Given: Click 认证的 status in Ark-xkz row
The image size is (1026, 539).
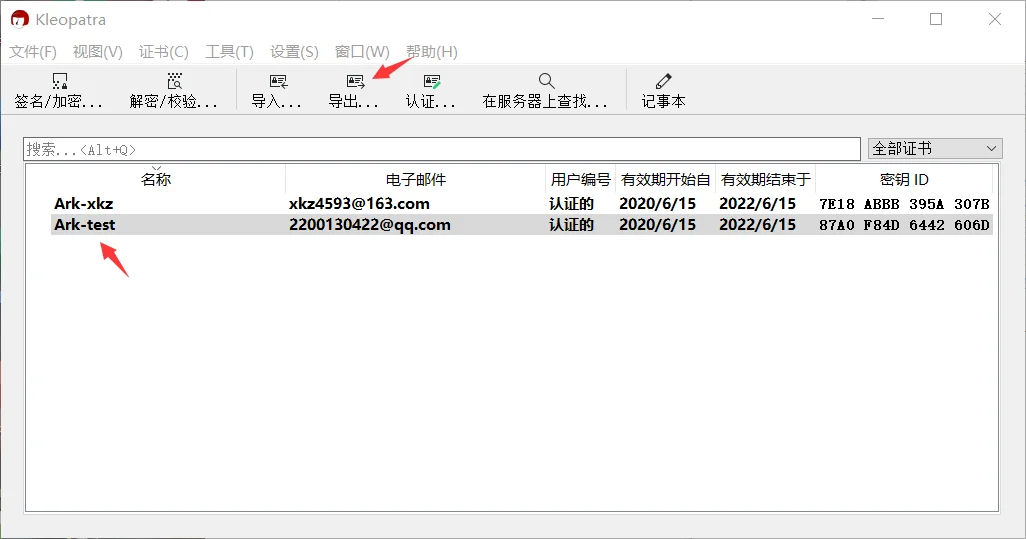Looking at the screenshot, I should point(571,204).
